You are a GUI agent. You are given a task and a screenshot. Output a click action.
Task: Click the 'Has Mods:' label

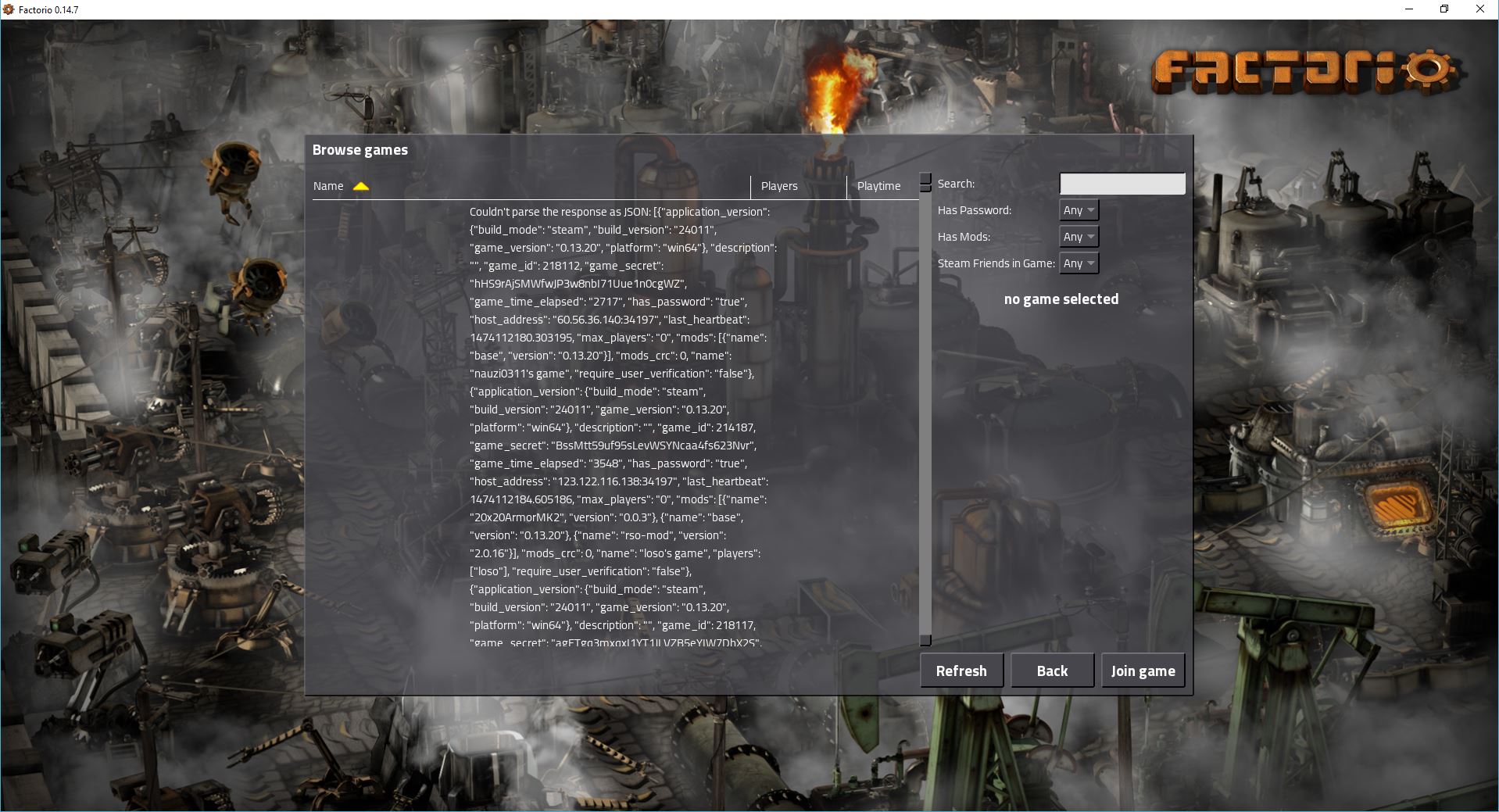964,237
